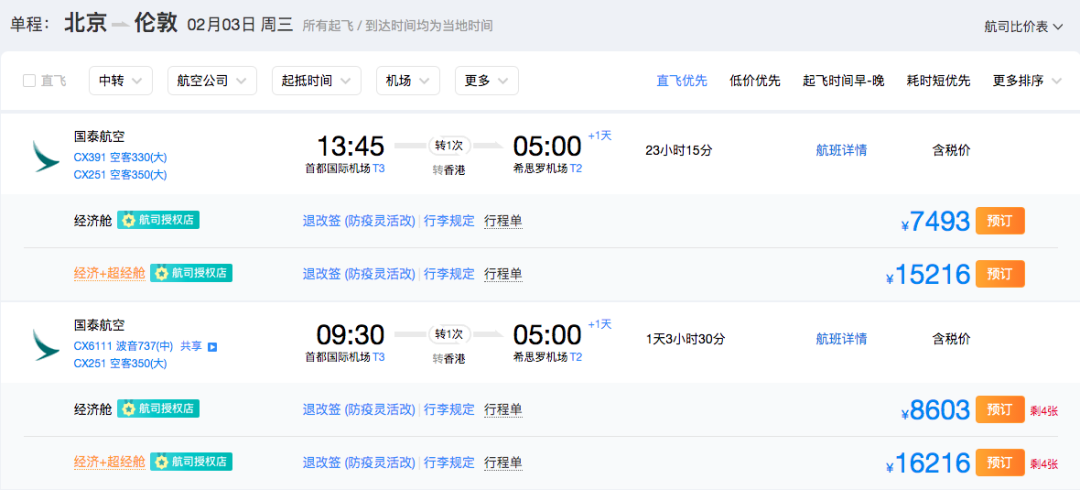This screenshot has width=1080, height=490.
Task: Click the 北京 origin city in header
Action: pyautogui.click(x=85, y=24)
